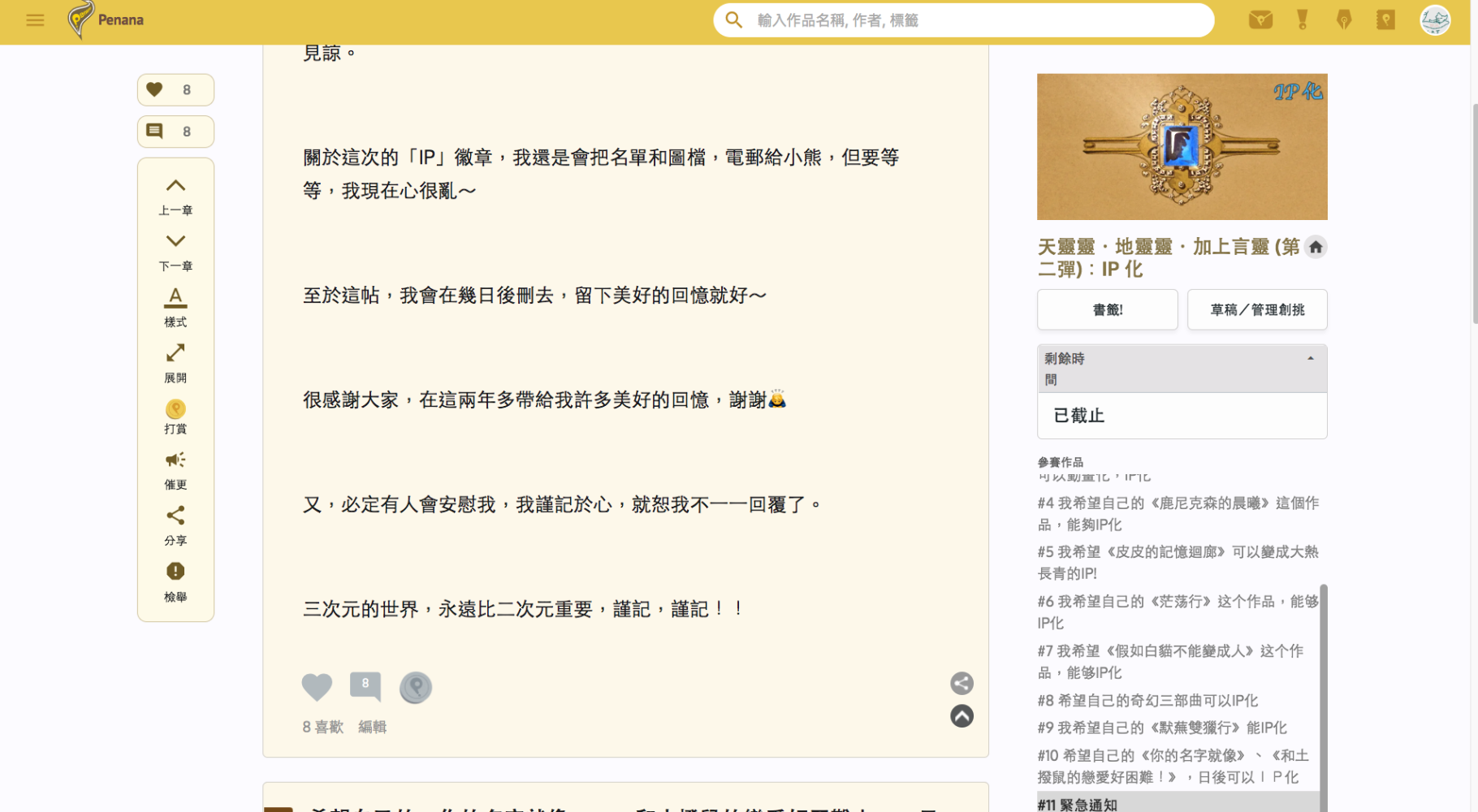The height and width of the screenshot is (812, 1478).
Task: Go to next chapter 下一章
Action: (175, 253)
